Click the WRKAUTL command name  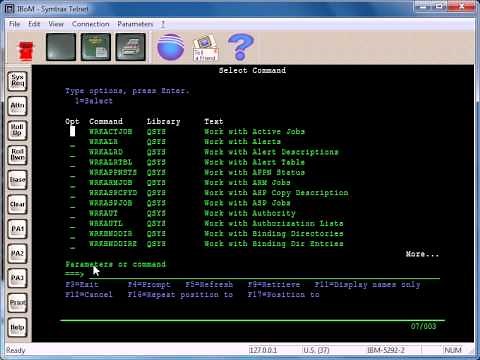106,223
